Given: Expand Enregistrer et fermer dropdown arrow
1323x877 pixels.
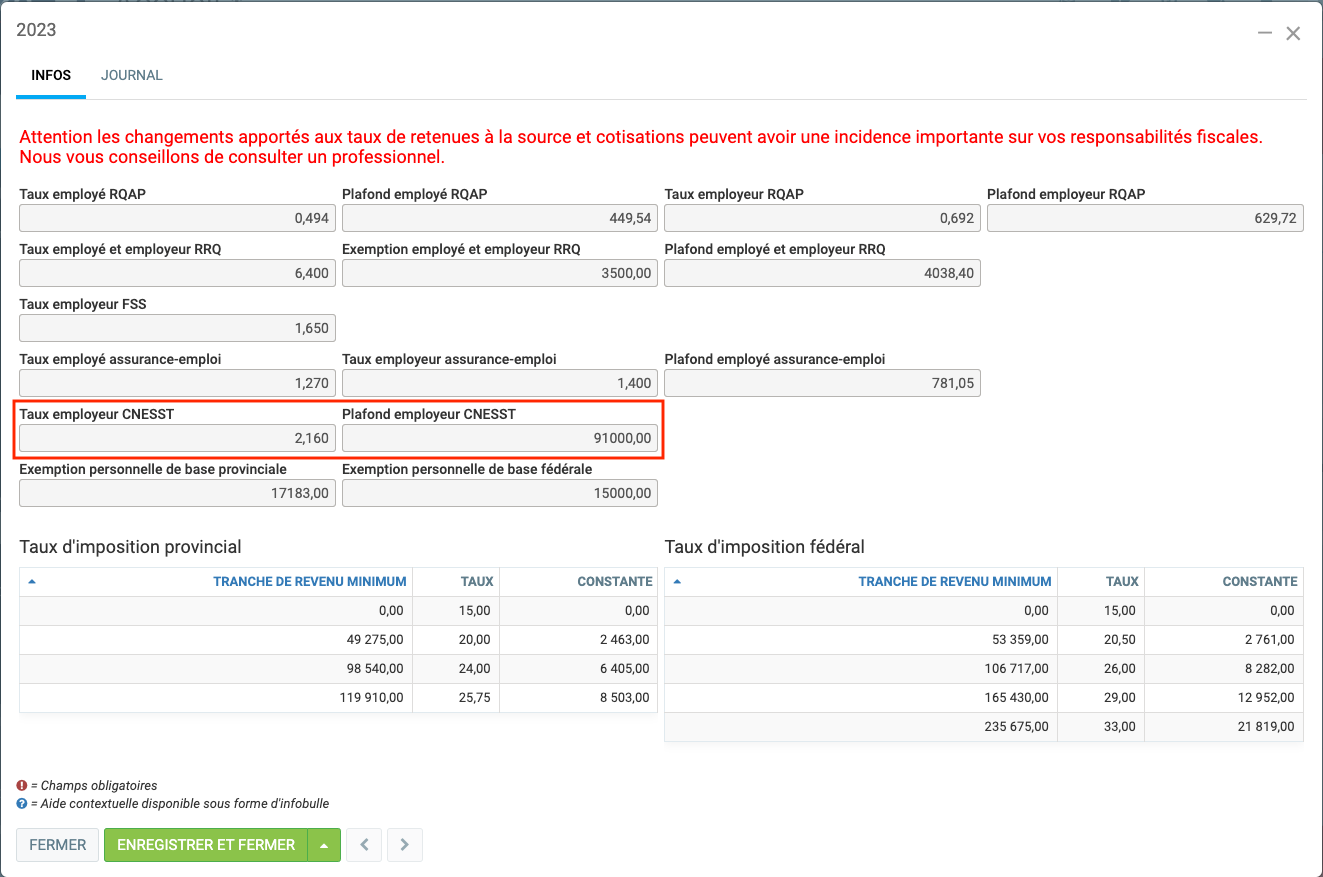Looking at the screenshot, I should (x=324, y=845).
